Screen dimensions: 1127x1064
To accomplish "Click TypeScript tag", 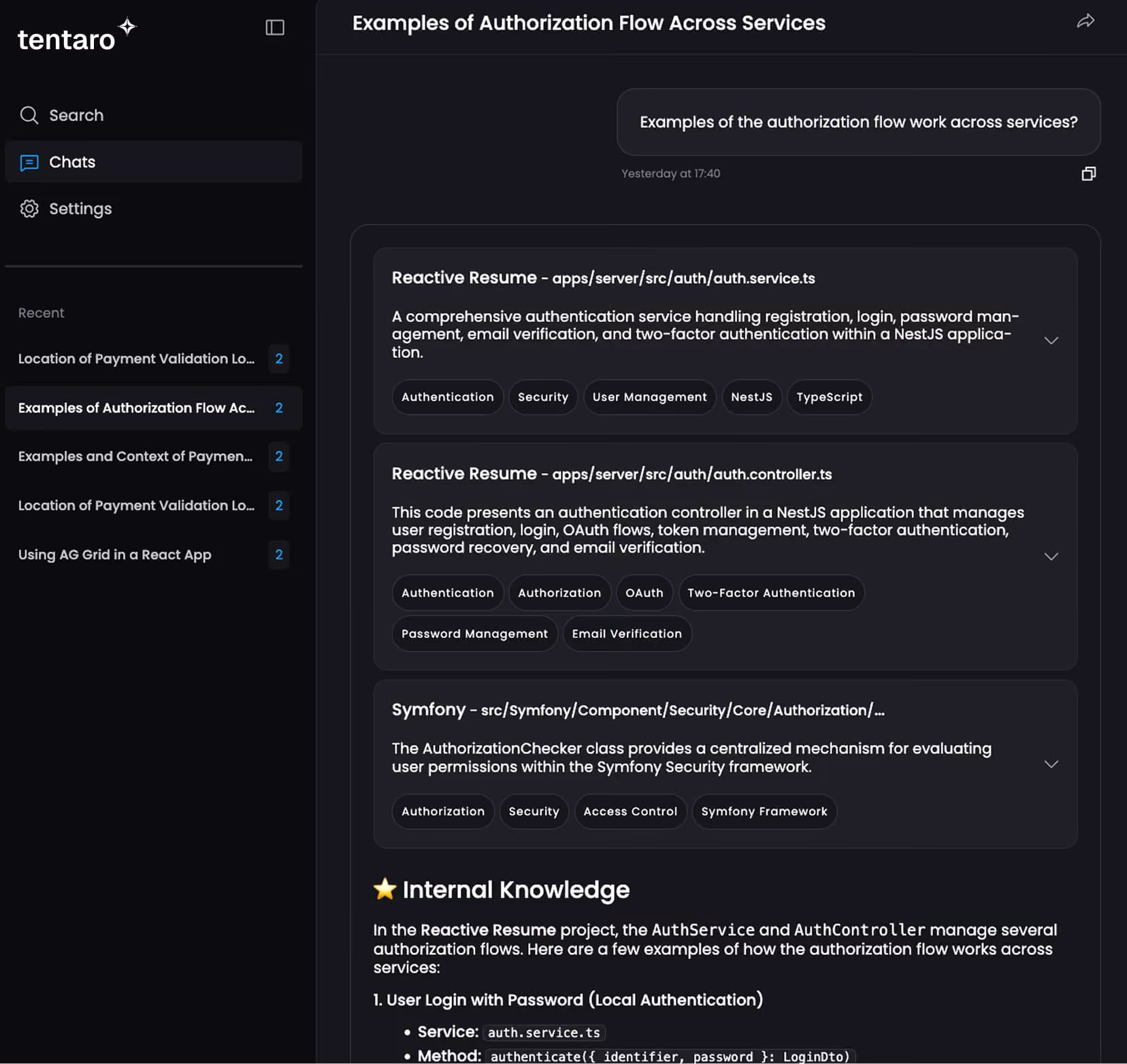I will point(829,397).
